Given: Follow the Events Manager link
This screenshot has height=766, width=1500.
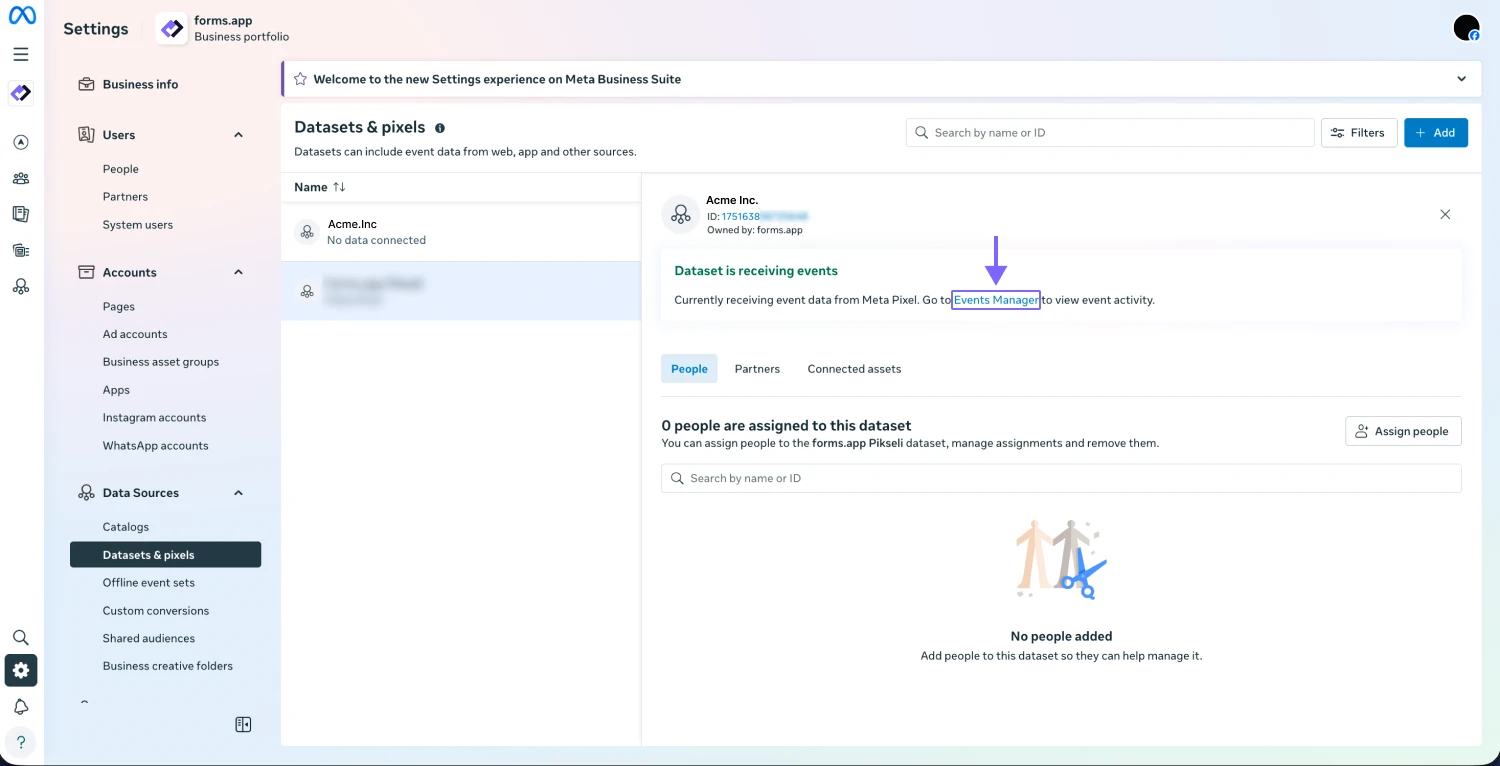Looking at the screenshot, I should click(x=996, y=300).
